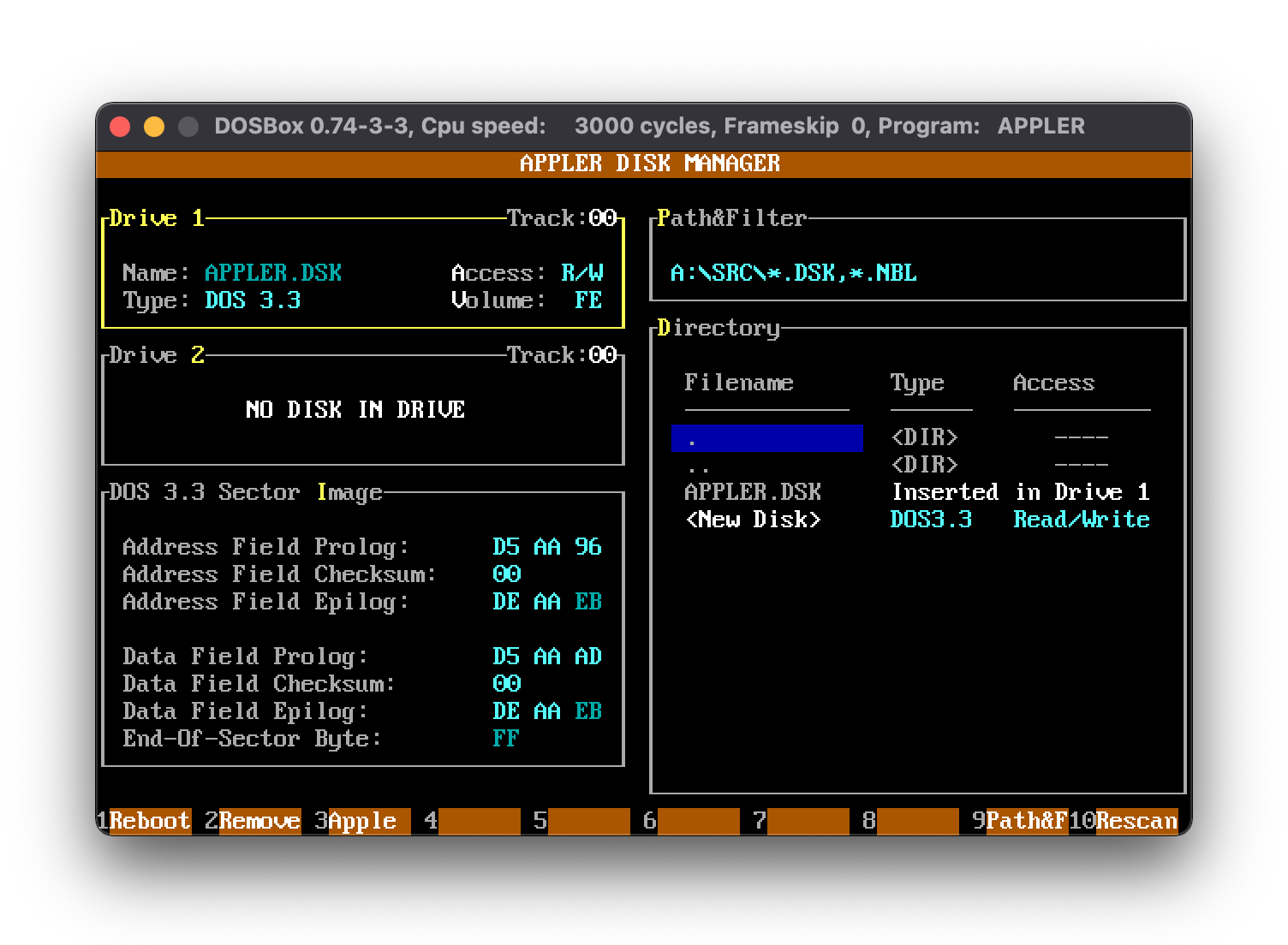This screenshot has width=1288, height=945.
Task: Click the 10 Rescan function key
Action: (x=1124, y=821)
